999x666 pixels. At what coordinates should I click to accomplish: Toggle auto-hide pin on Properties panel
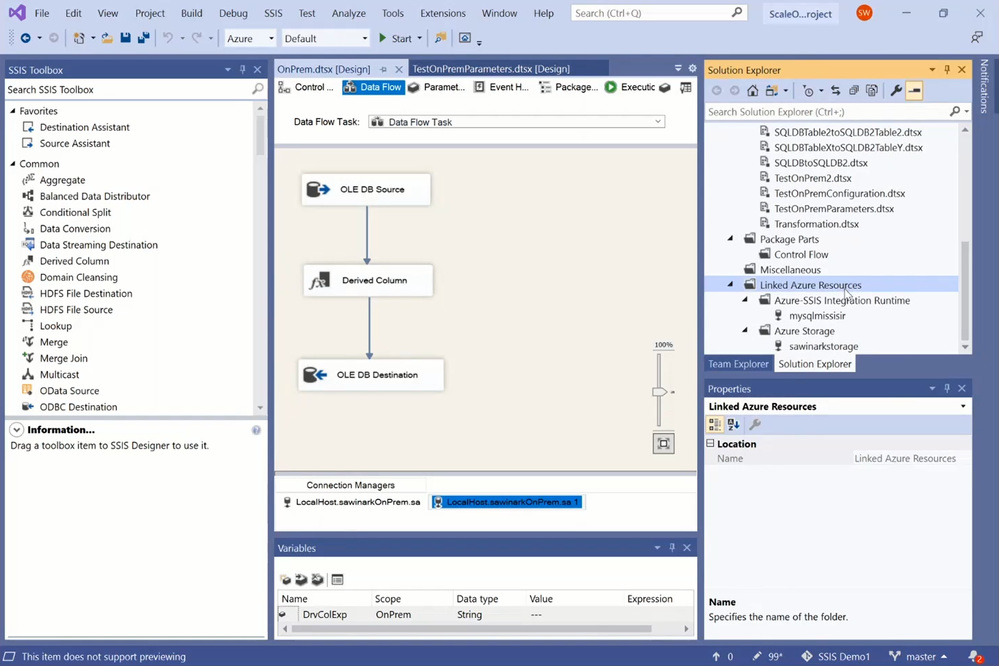click(947, 388)
